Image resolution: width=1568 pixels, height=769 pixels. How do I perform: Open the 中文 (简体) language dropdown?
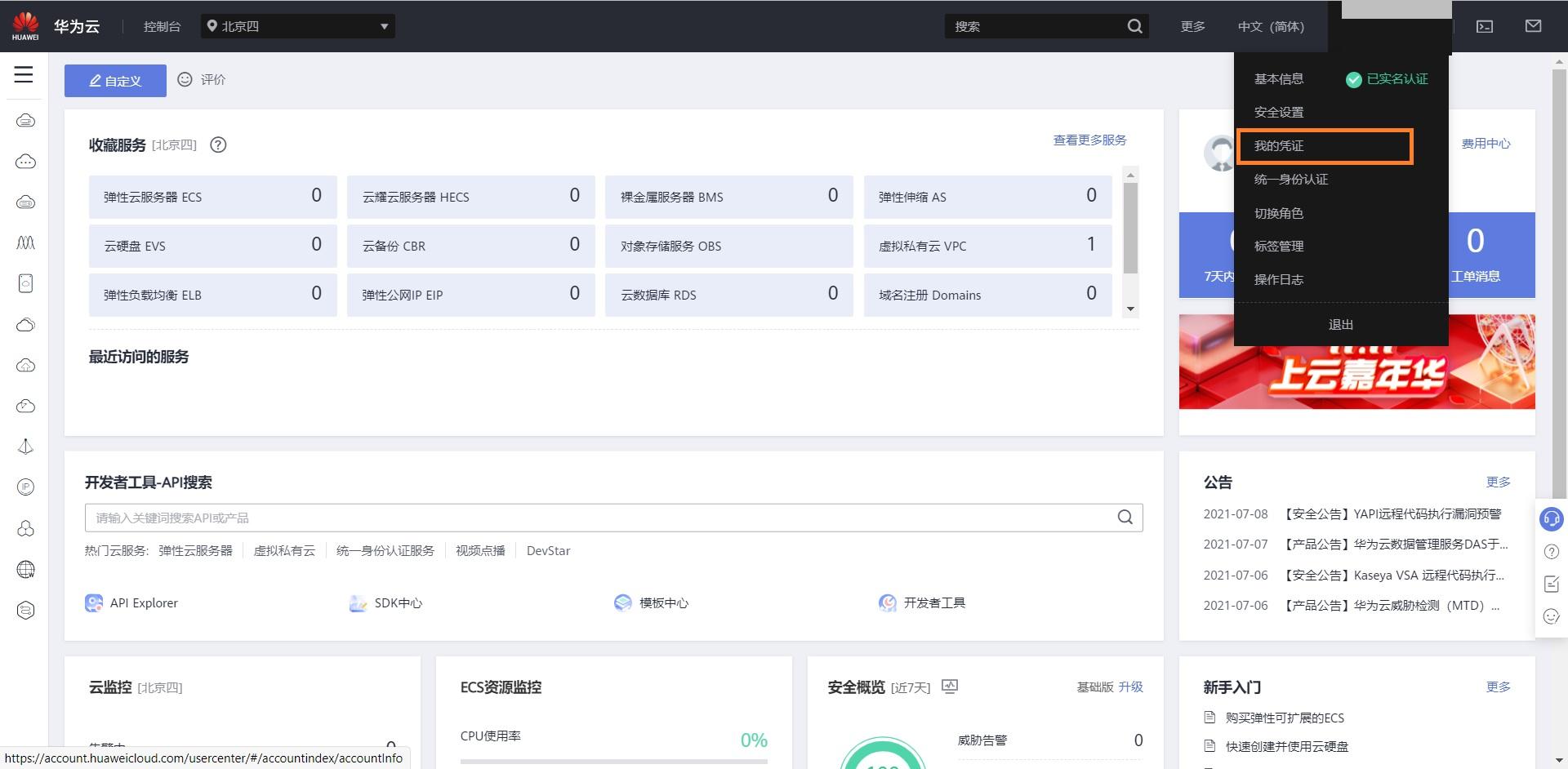click(x=1271, y=27)
